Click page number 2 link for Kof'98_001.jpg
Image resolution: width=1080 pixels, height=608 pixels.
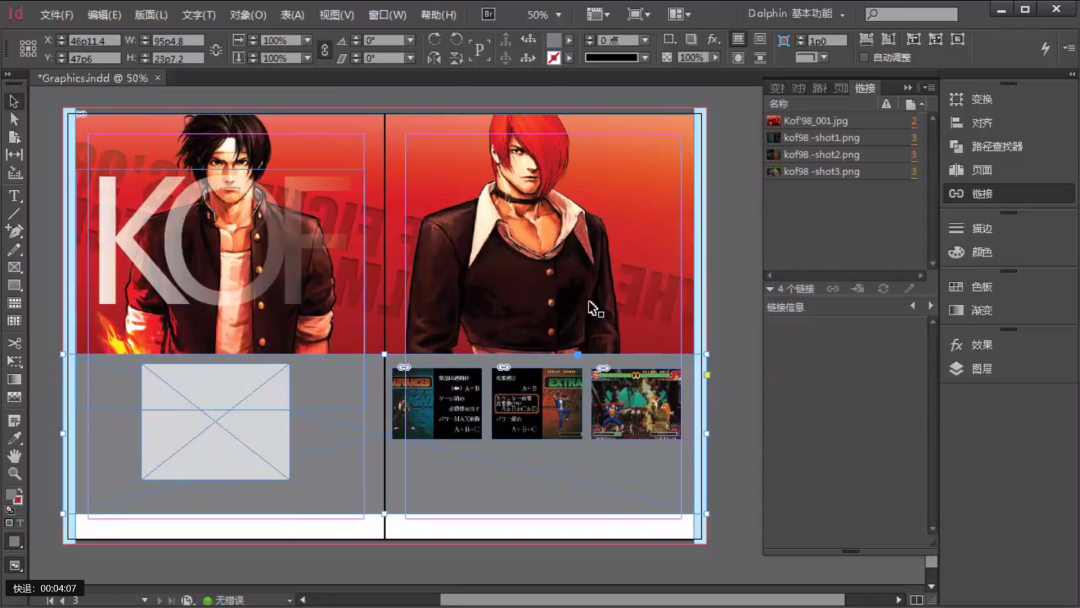coord(913,121)
